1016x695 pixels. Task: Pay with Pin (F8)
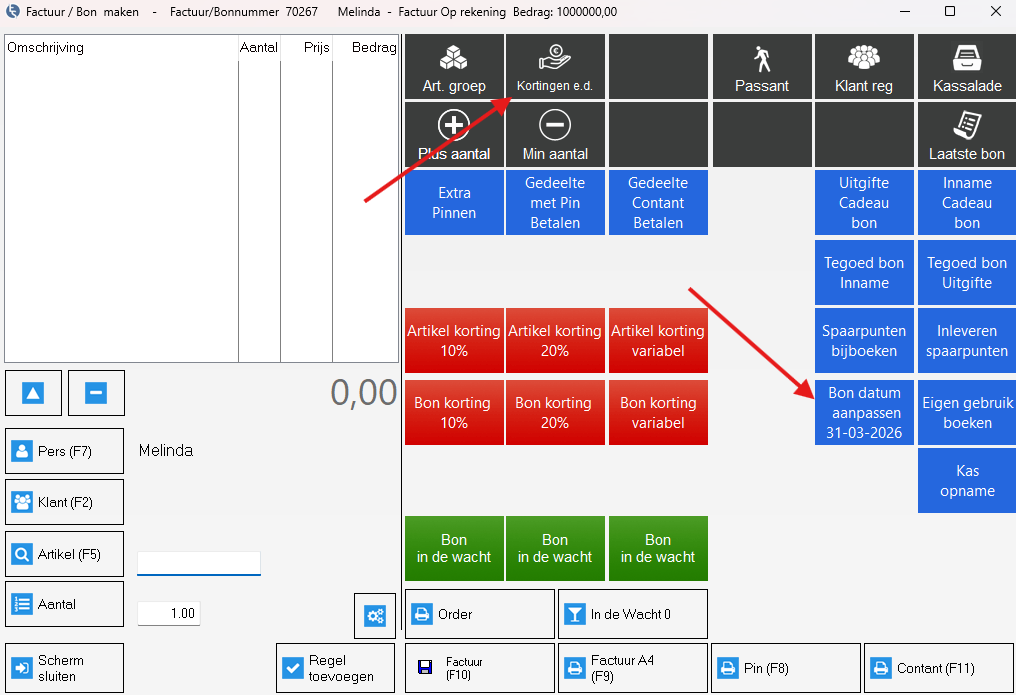(786, 668)
